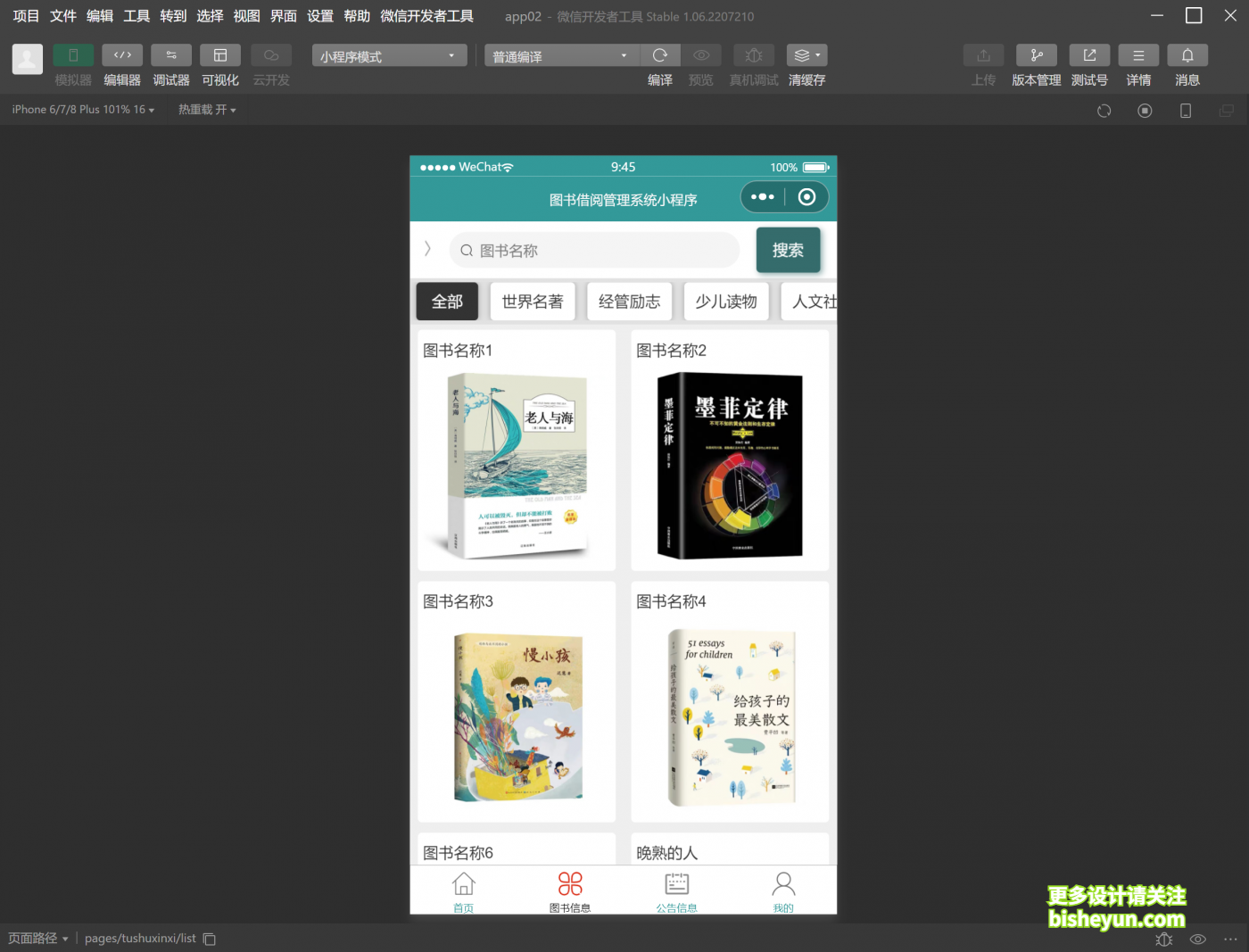Open the normal compile dropdown
This screenshot has height=952, width=1249.
562,56
